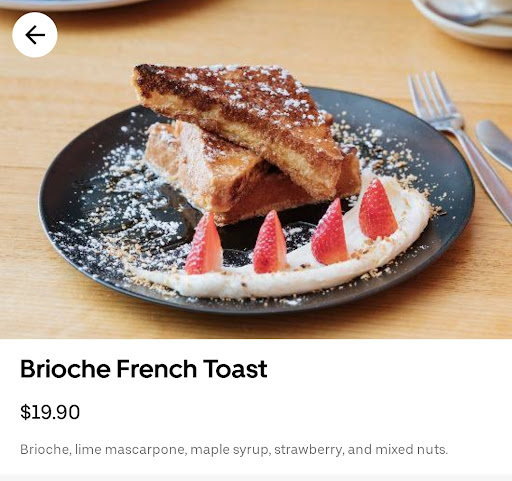Screen dimensions: 512x481
Task: Click the rightmost strawberry on the mascarpone
Action: pos(377,209)
